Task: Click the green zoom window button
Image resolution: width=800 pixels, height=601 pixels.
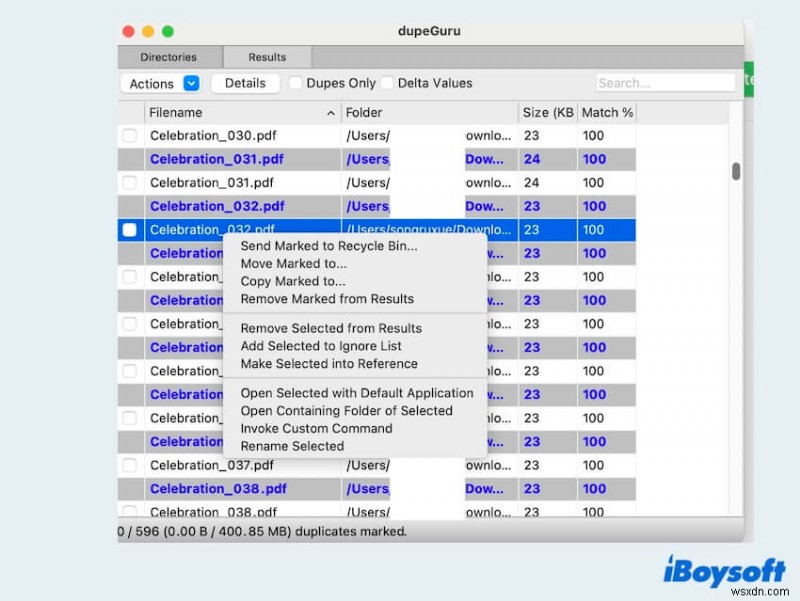Action: [x=167, y=32]
